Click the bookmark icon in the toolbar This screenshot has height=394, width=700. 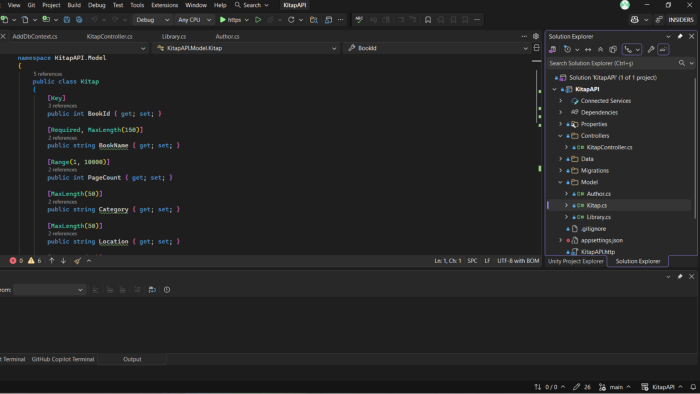pos(428,20)
